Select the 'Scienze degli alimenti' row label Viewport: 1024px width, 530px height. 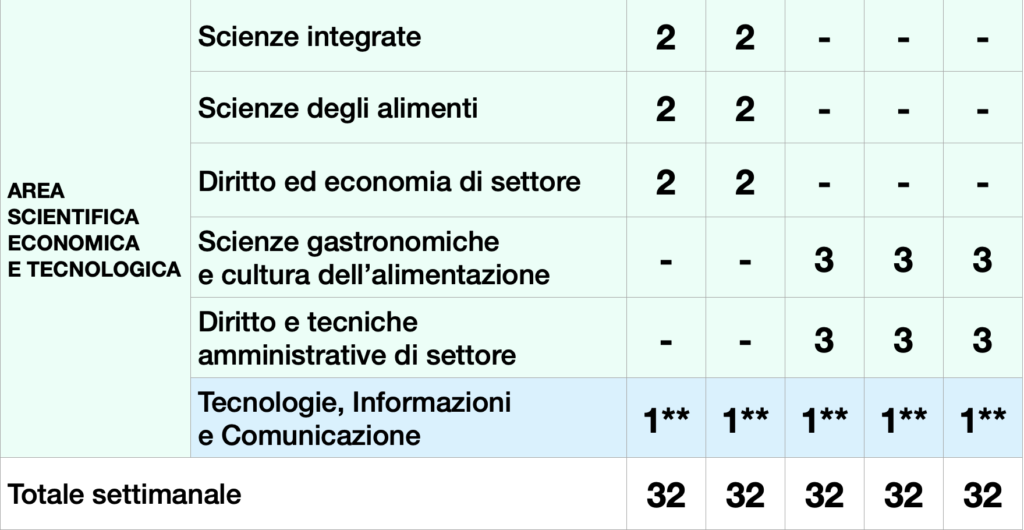[338, 108]
